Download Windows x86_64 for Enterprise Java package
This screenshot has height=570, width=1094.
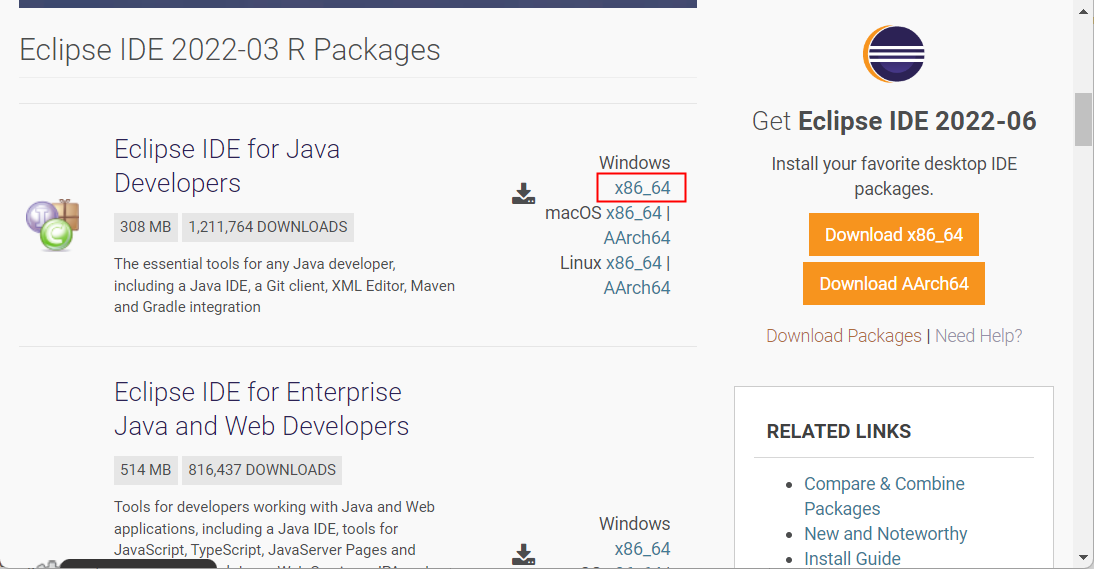(x=642, y=549)
